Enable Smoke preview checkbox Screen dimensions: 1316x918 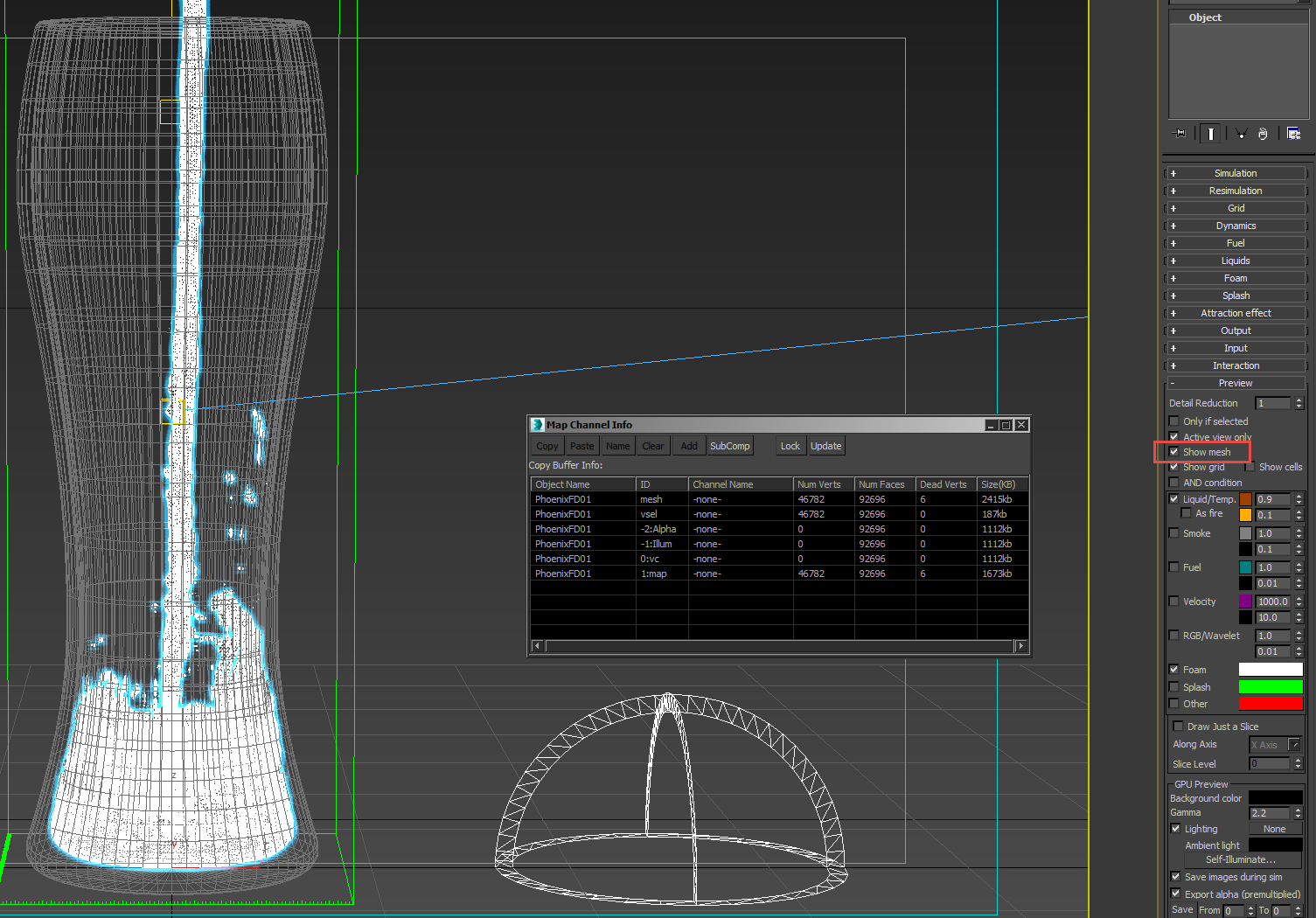pos(1174,533)
